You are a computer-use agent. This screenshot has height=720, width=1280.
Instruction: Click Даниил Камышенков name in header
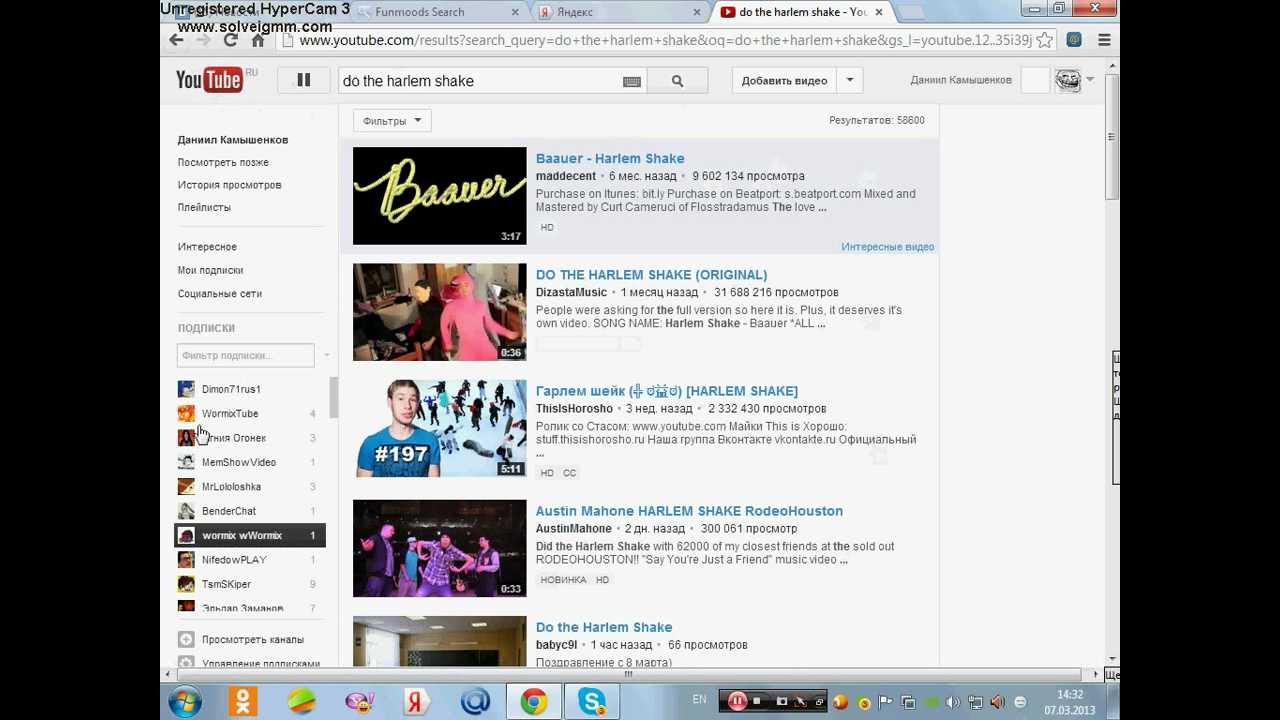tap(961, 80)
